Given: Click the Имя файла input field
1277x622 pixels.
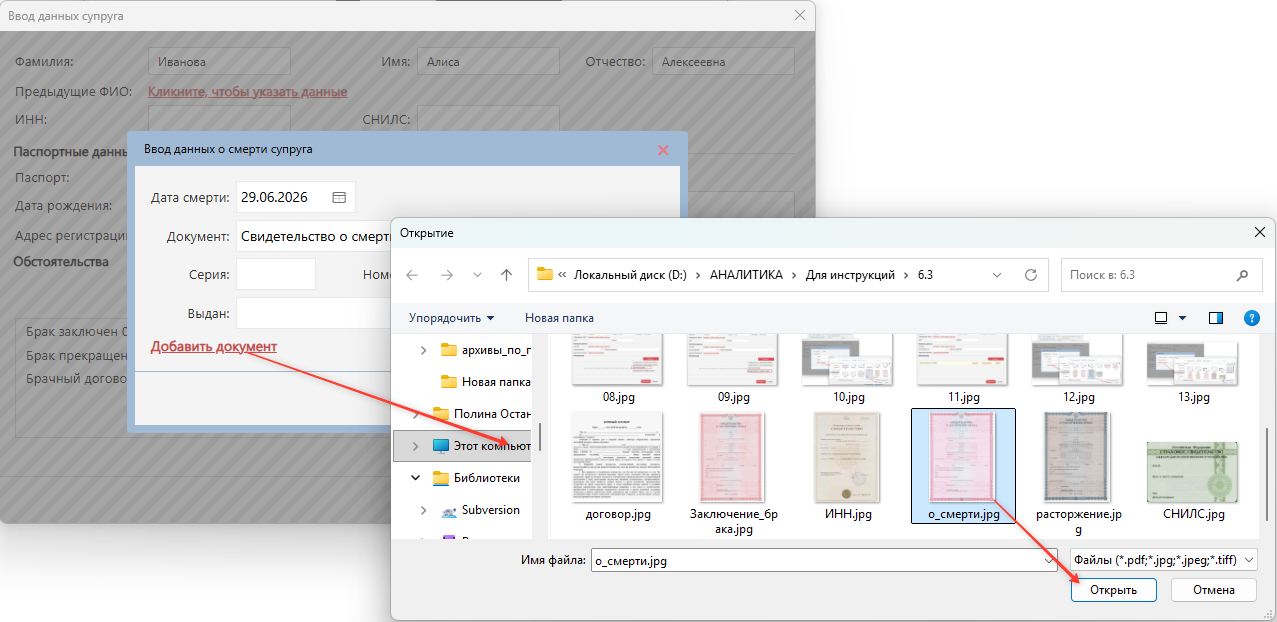Looking at the screenshot, I should pyautogui.click(x=823, y=561).
